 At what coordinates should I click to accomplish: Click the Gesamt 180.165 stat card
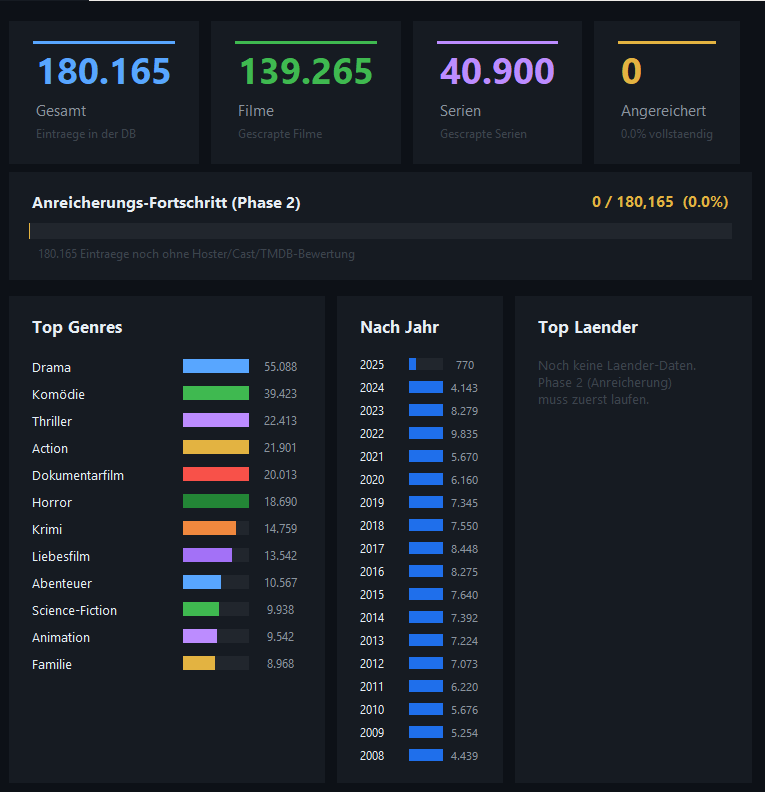tap(104, 92)
